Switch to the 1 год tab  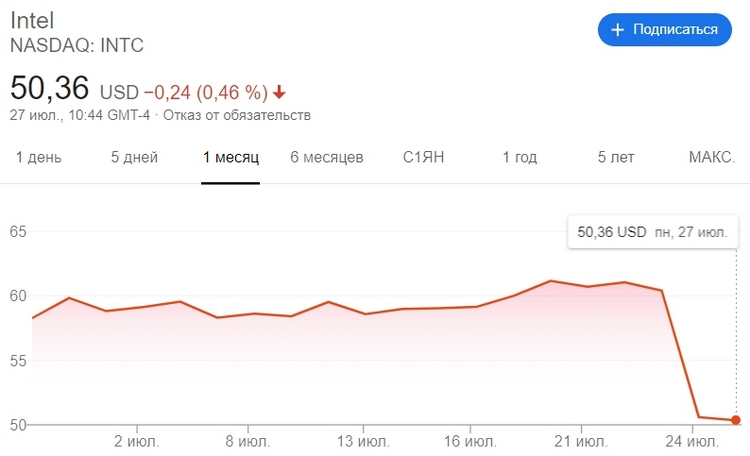coord(519,157)
